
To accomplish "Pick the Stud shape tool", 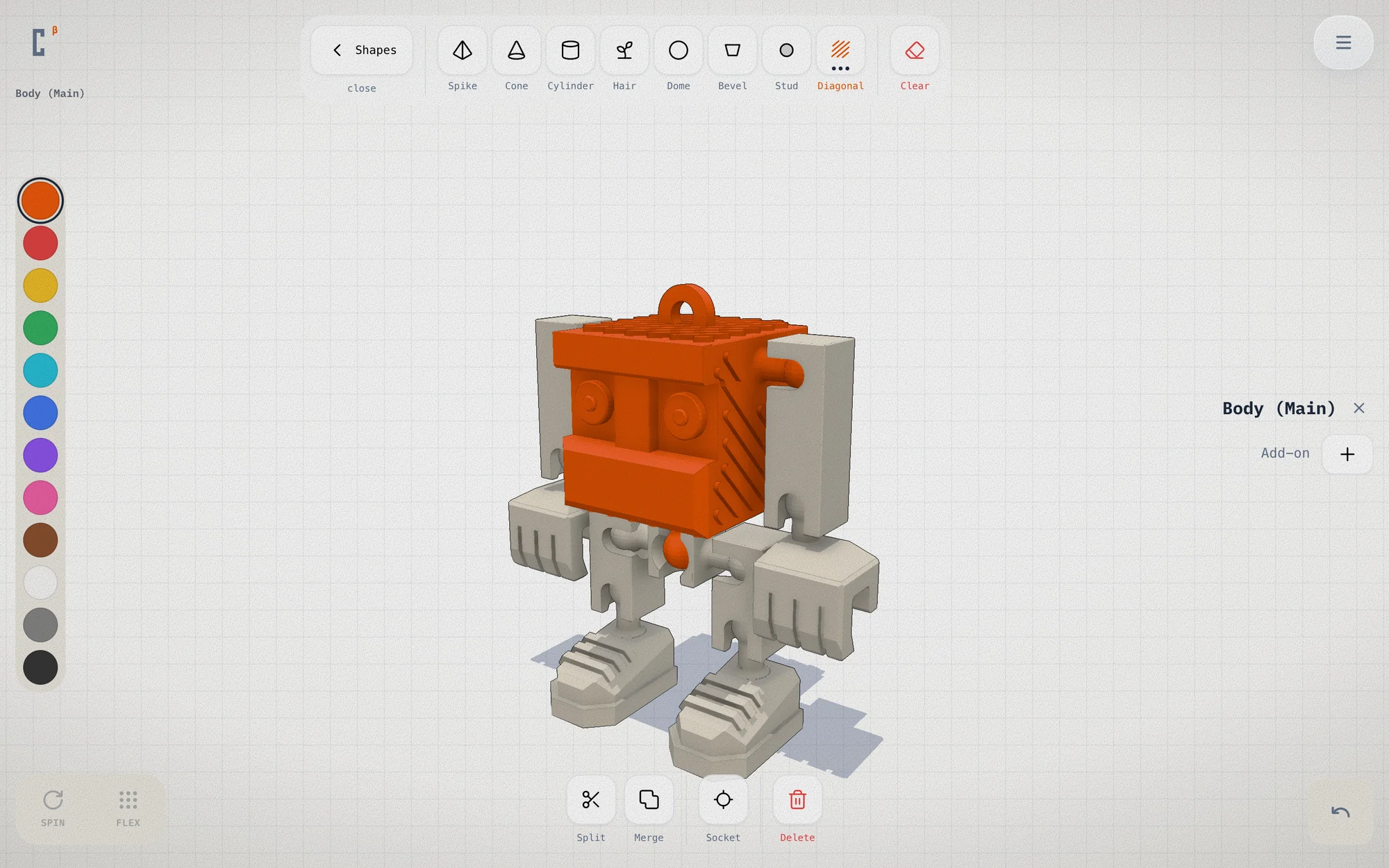I will pos(786,51).
